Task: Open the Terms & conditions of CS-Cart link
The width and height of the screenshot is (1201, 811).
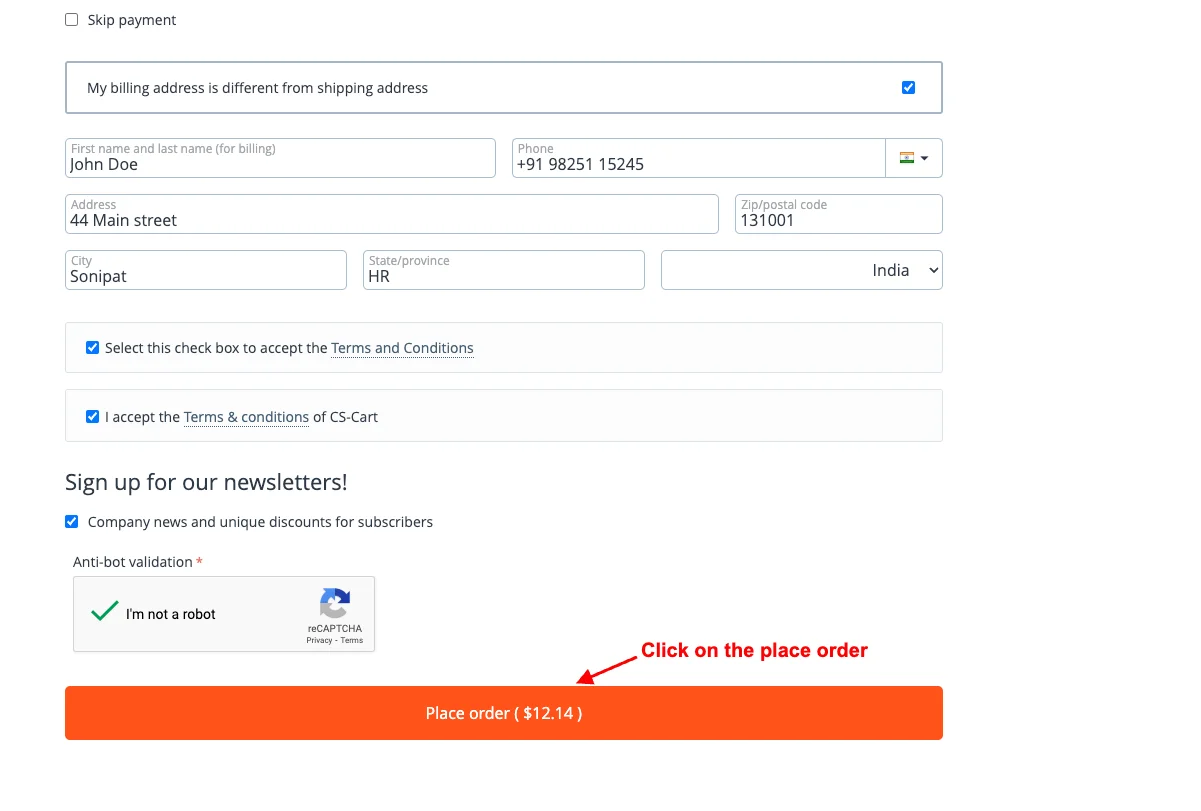Action: [x=246, y=417]
